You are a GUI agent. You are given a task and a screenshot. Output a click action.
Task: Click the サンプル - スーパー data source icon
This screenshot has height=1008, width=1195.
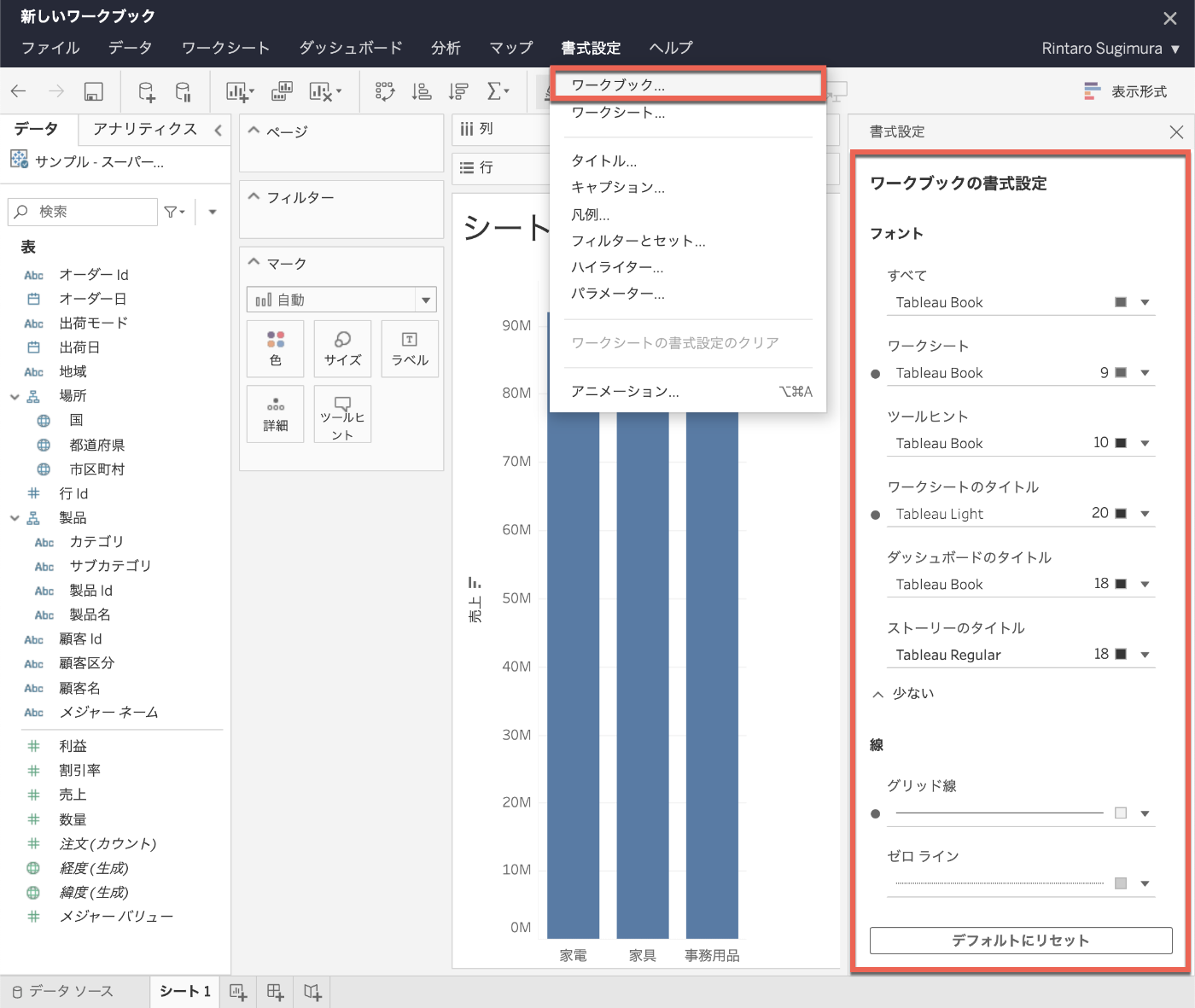click(19, 160)
